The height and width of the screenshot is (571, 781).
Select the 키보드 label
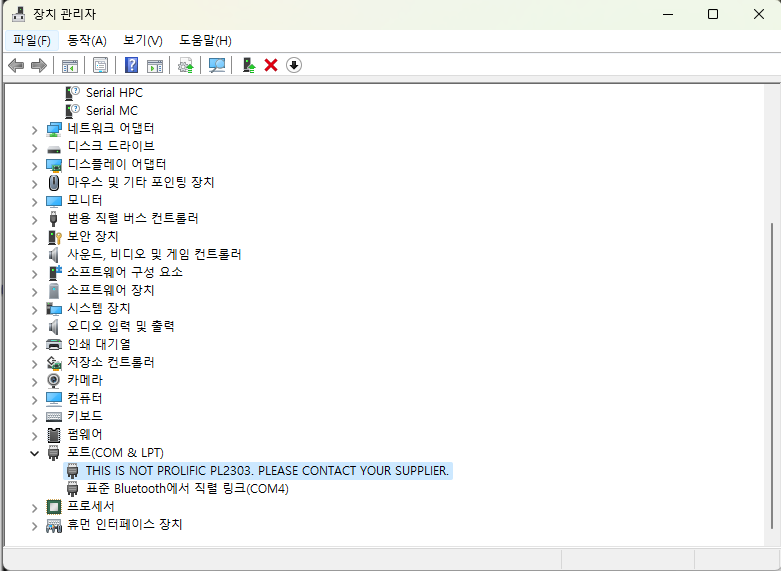pyautogui.click(x=85, y=416)
